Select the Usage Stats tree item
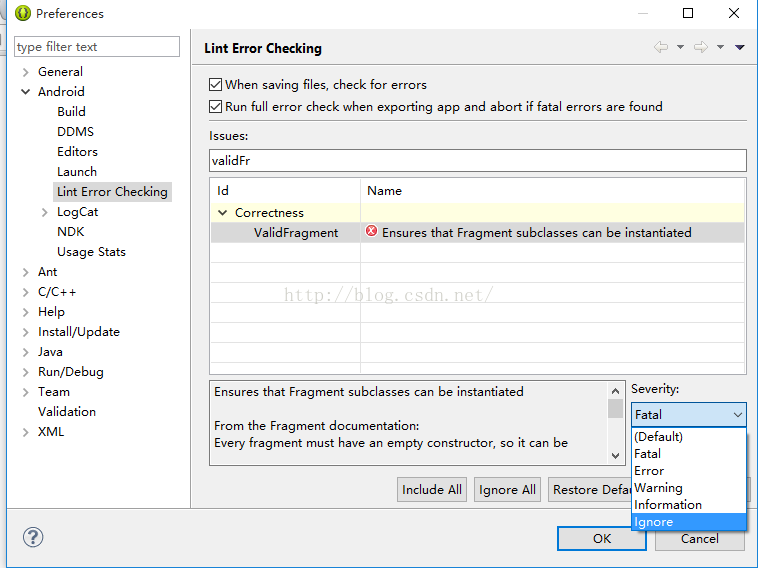Screen dimensions: 758x568 [x=91, y=252]
